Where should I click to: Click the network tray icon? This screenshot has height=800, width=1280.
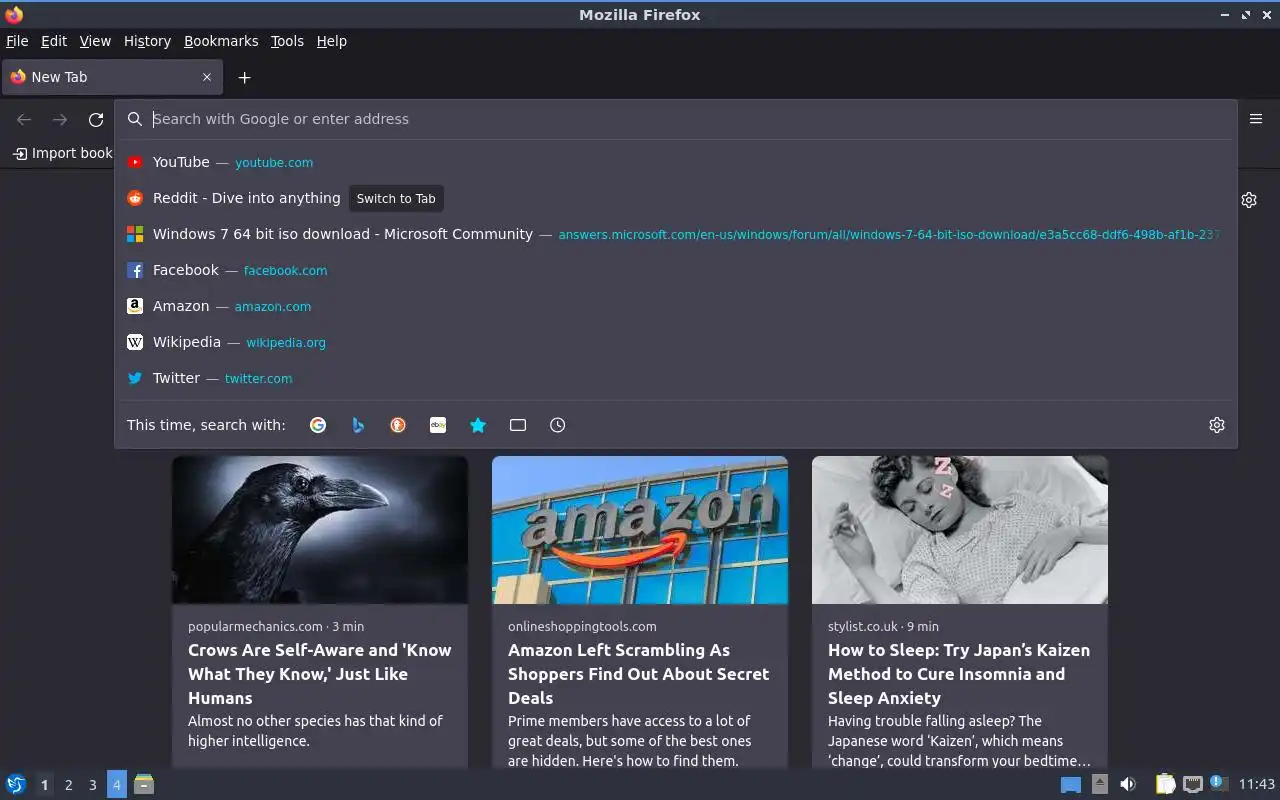pos(1192,784)
